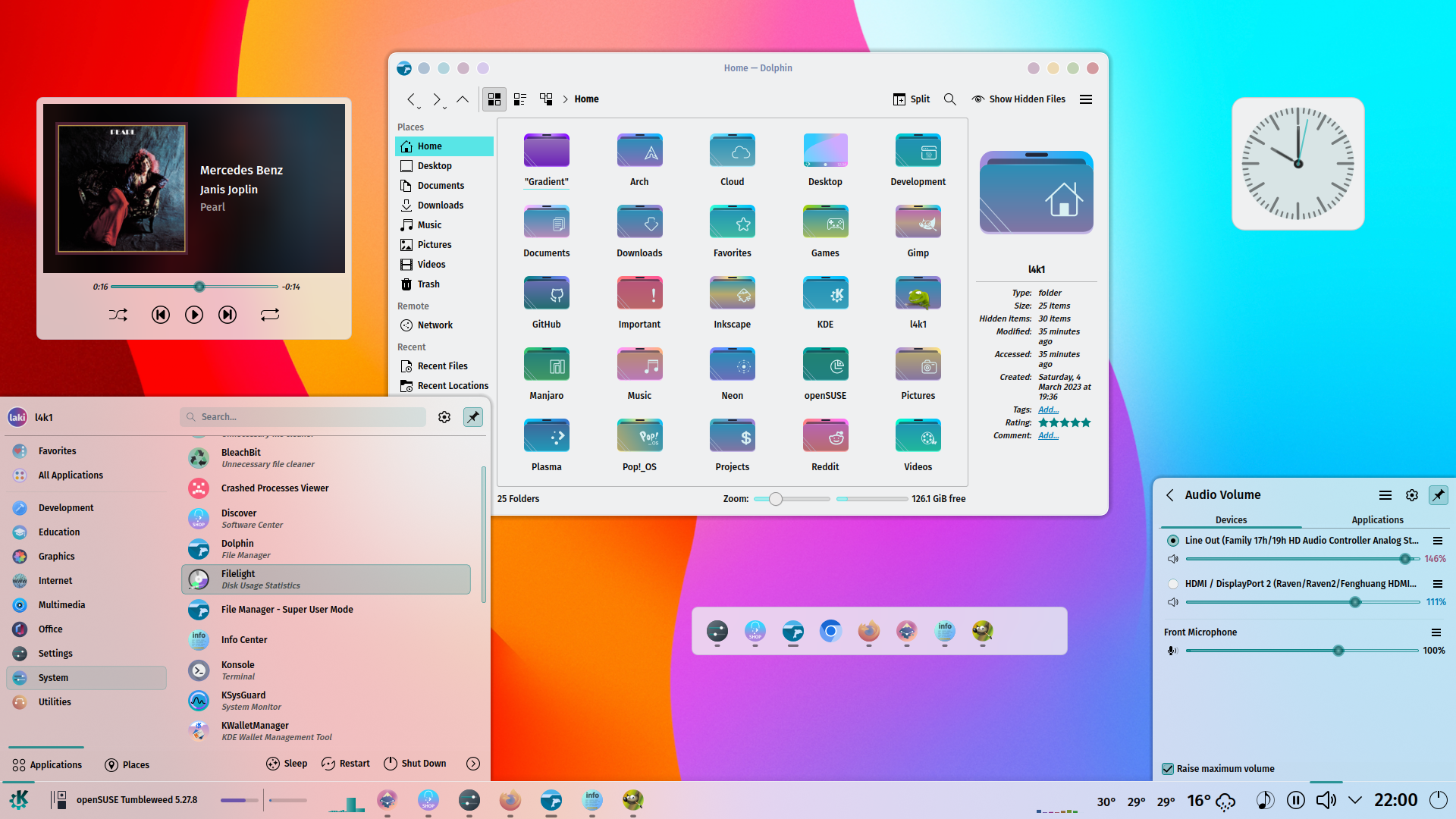Screen dimensions: 1456x819
Task: Go up one folder in Dolphin
Action: pos(463,99)
